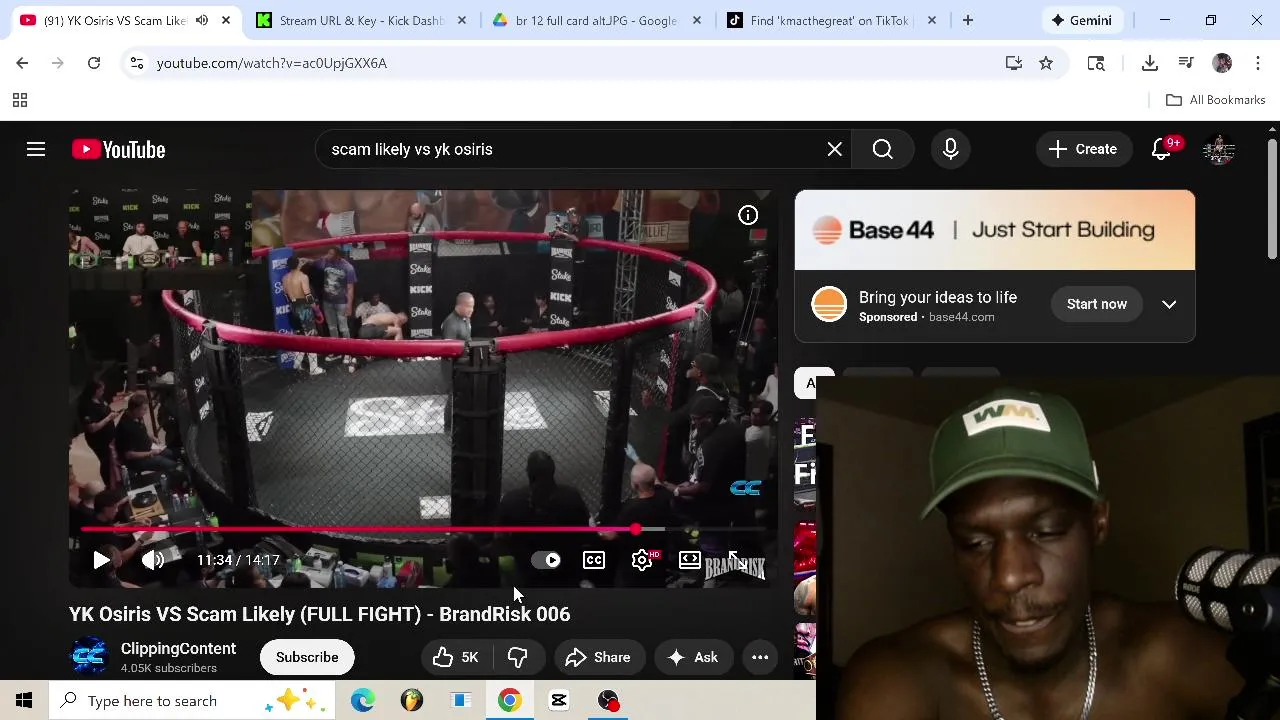1280x720 pixels.
Task: Open FL Studio from taskbar
Action: (412, 701)
